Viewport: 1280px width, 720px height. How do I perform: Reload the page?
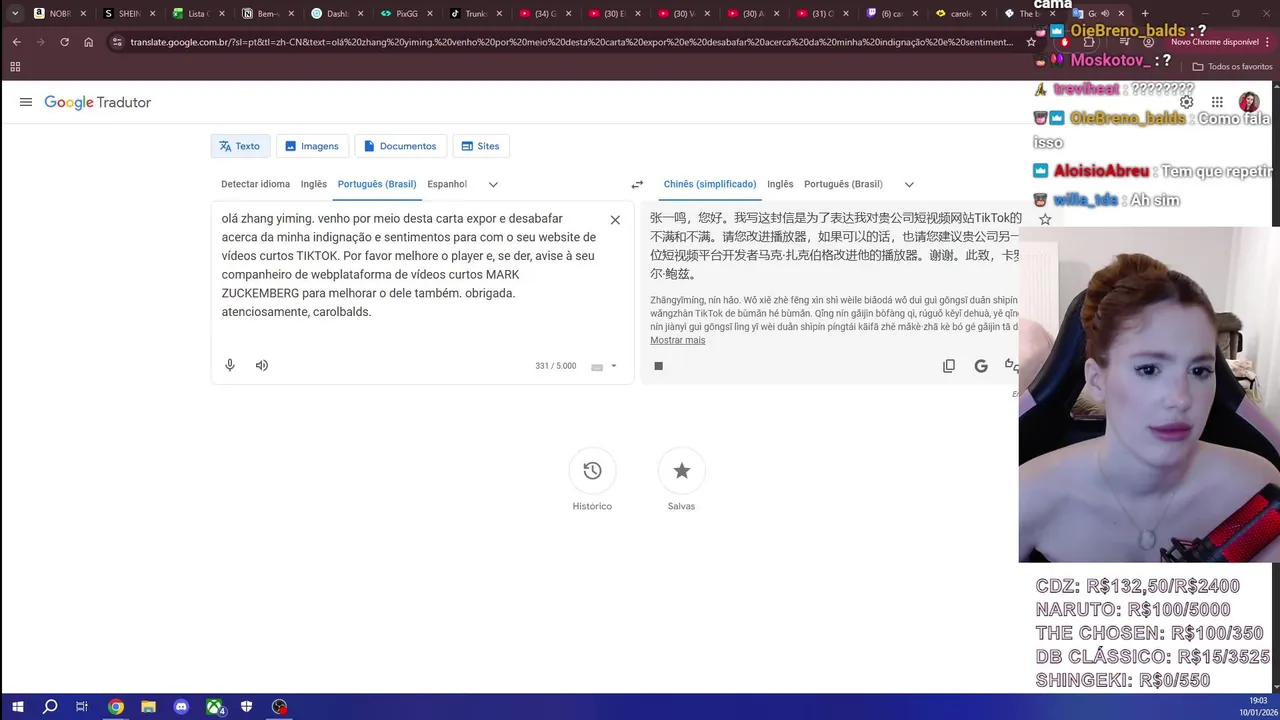tap(64, 42)
